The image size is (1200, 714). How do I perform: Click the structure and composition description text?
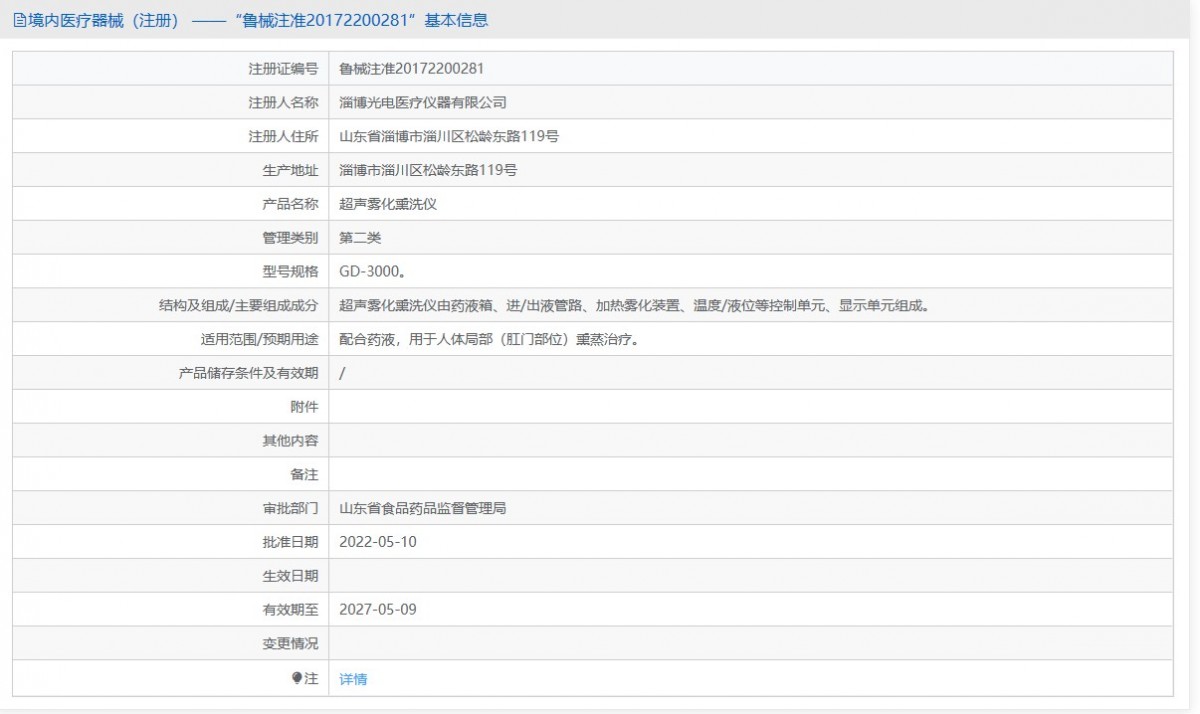pos(634,306)
